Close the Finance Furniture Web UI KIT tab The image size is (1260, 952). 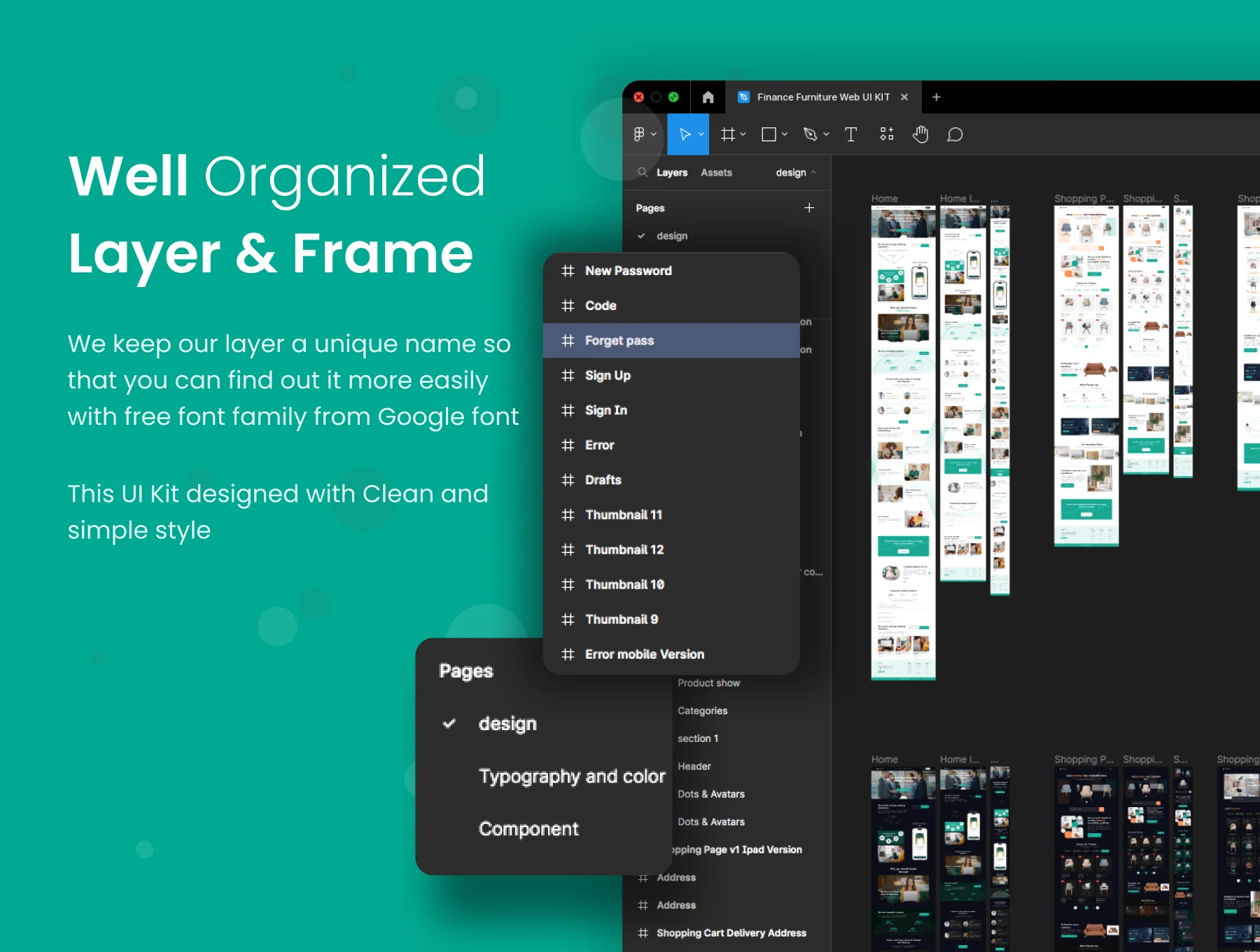coord(904,97)
